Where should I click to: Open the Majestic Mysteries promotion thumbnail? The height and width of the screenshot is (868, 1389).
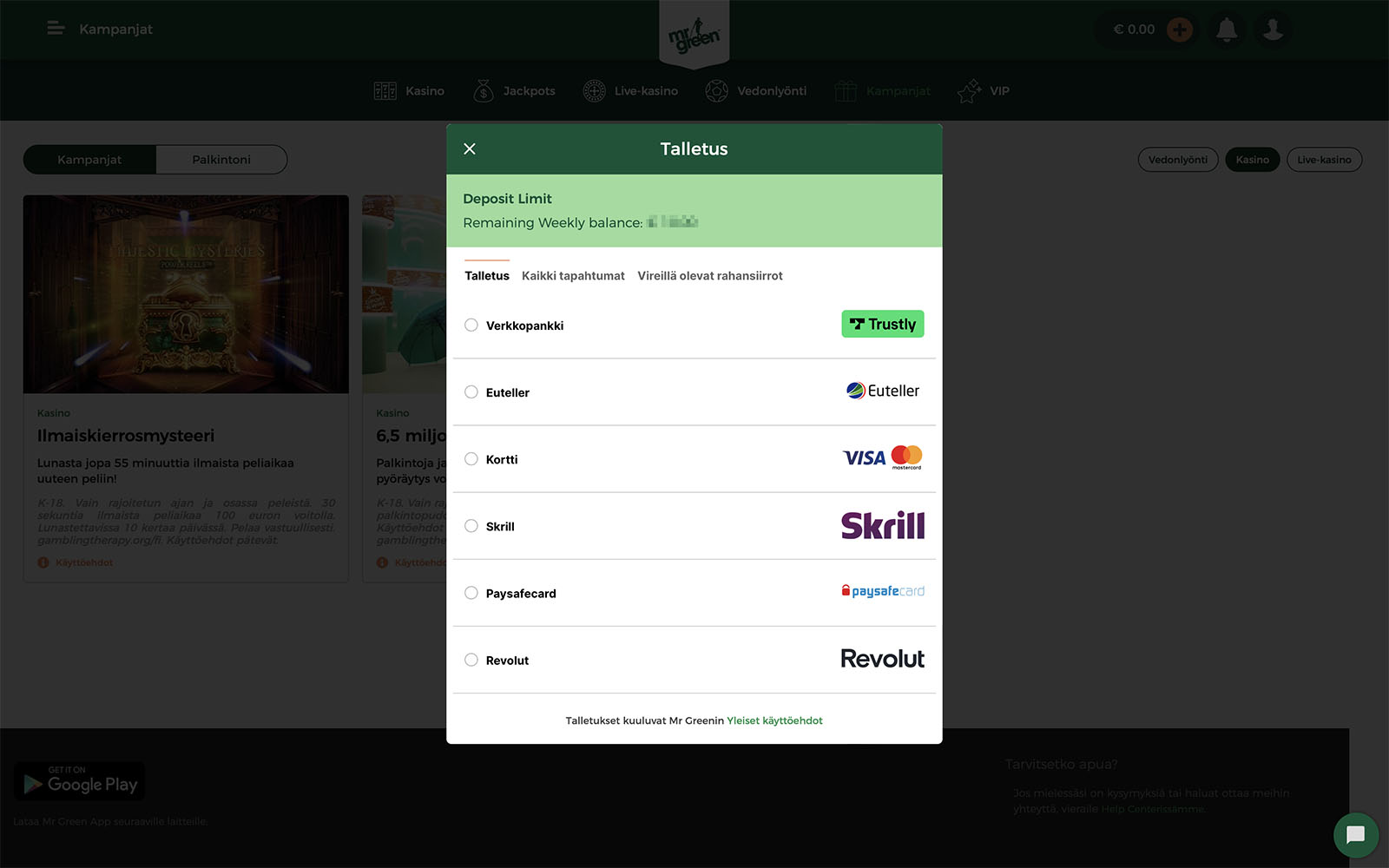coord(186,294)
